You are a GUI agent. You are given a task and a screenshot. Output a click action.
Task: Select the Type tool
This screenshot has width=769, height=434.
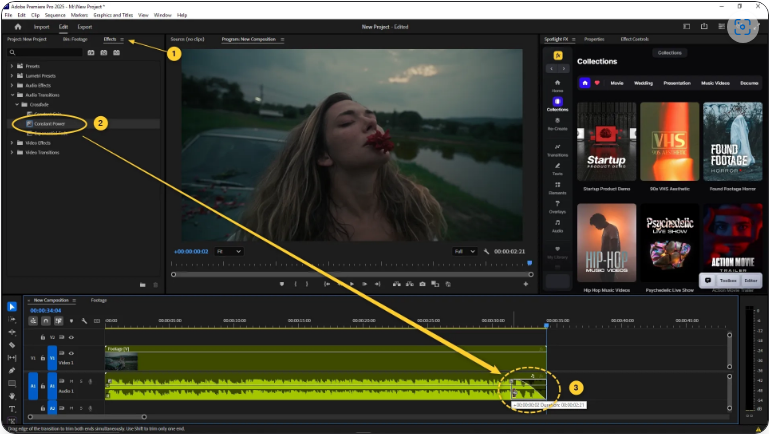(12, 408)
